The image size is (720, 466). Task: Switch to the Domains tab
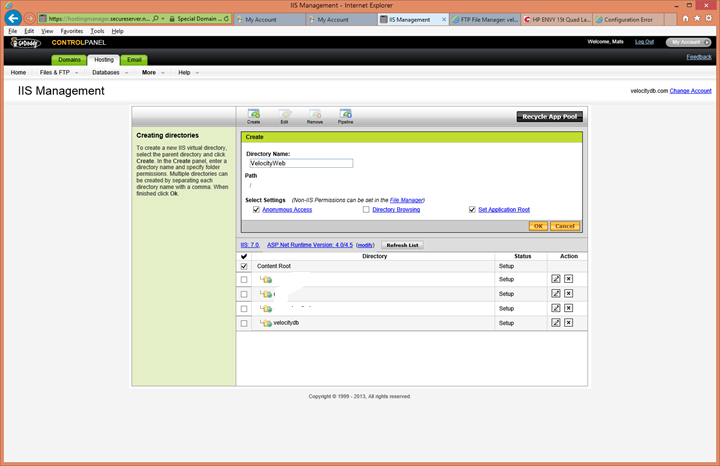69,60
